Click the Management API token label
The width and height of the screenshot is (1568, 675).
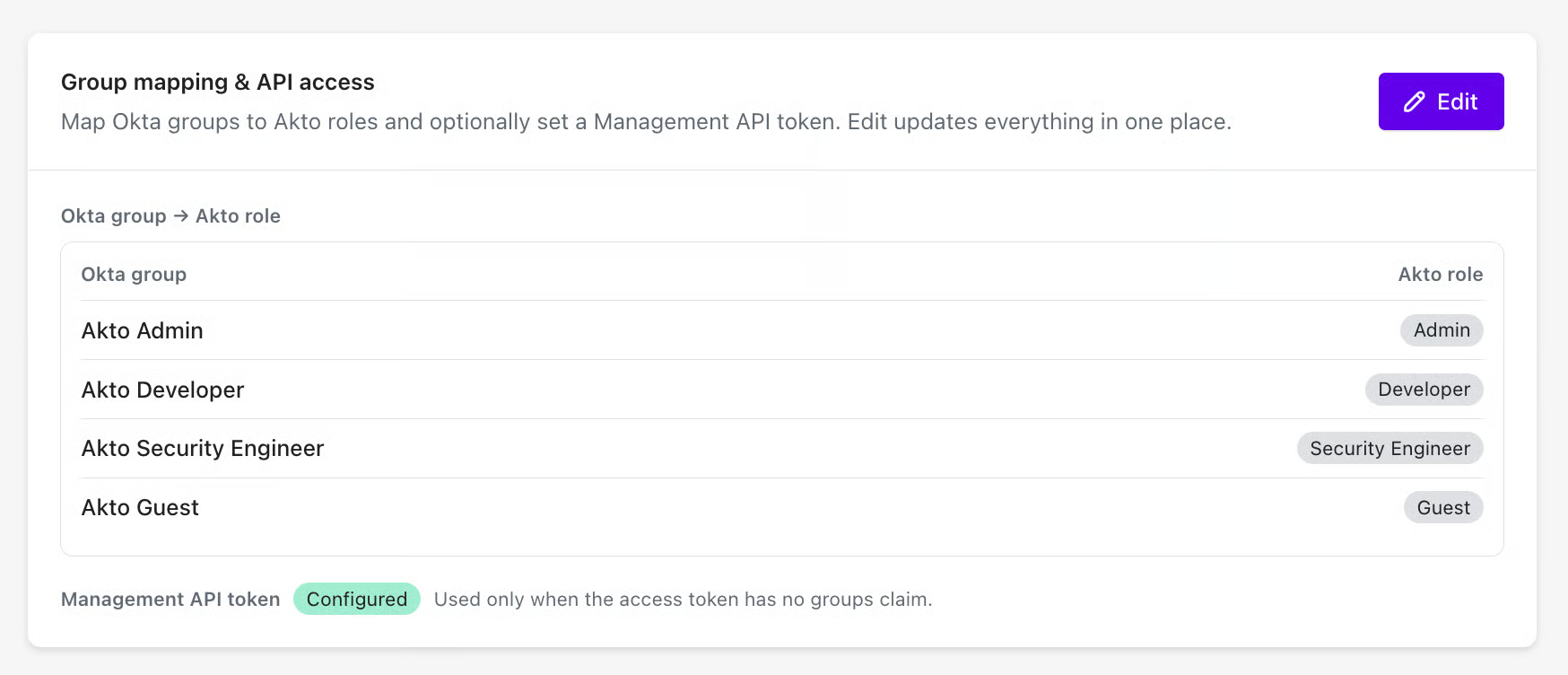pyautogui.click(x=170, y=599)
